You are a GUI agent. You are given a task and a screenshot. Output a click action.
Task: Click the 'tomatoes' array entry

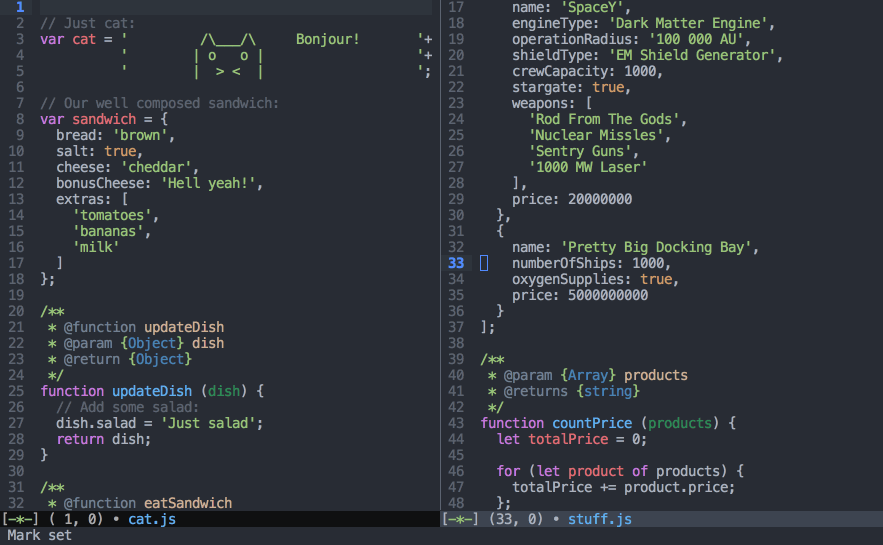click(115, 216)
